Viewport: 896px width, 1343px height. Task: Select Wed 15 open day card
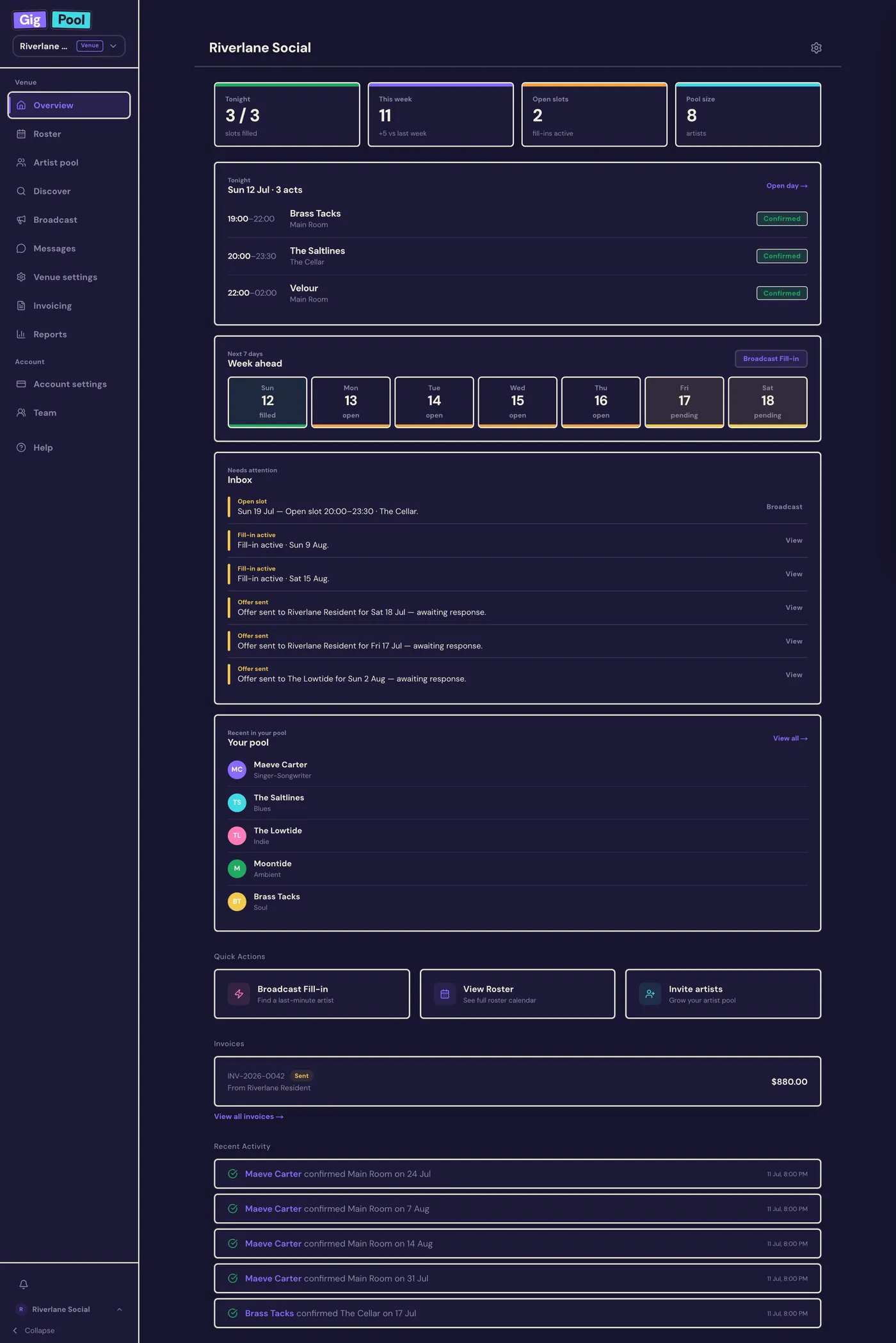(517, 402)
